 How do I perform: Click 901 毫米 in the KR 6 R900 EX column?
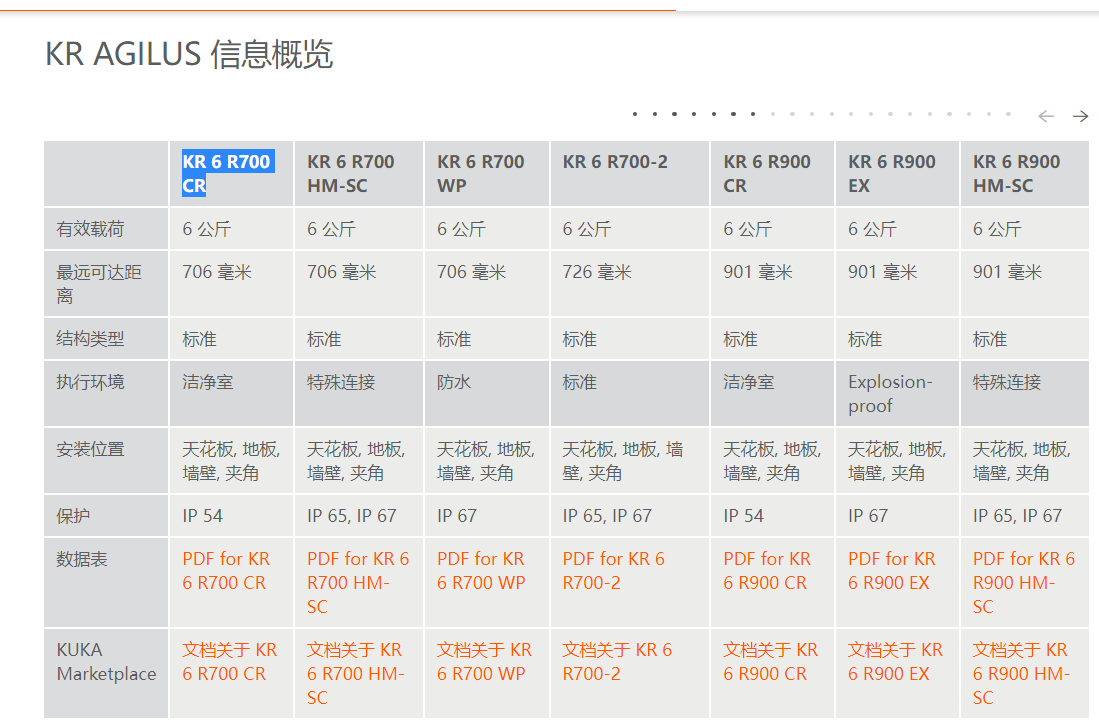(x=882, y=272)
